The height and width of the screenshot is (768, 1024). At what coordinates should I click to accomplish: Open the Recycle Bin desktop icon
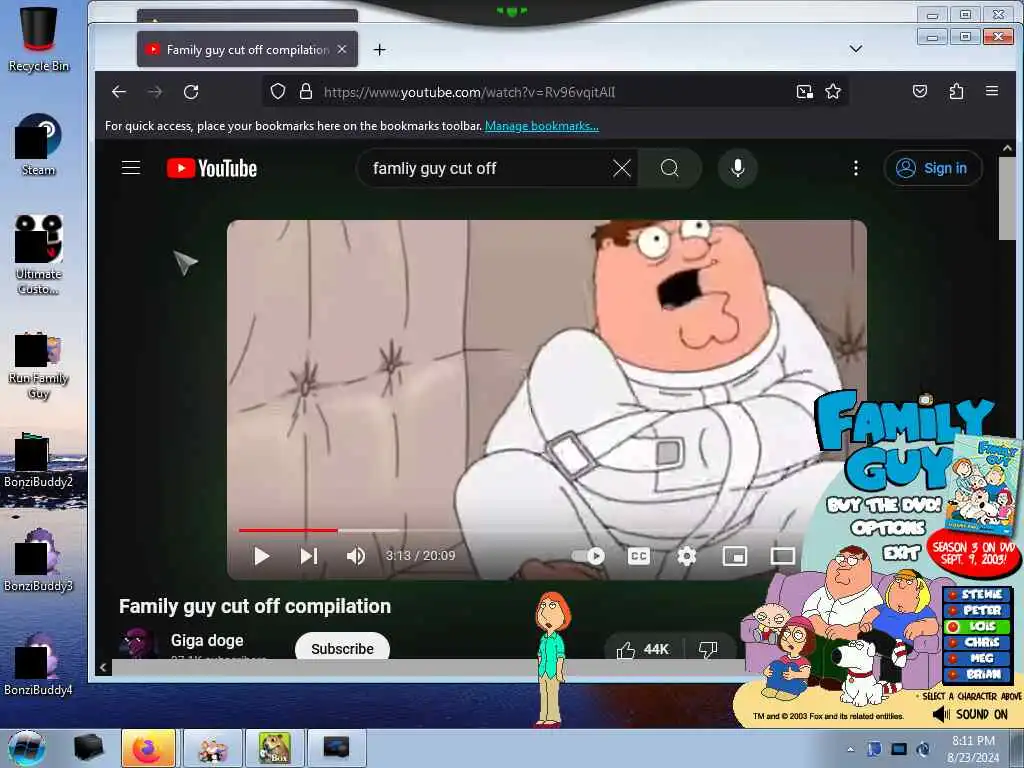point(39,39)
